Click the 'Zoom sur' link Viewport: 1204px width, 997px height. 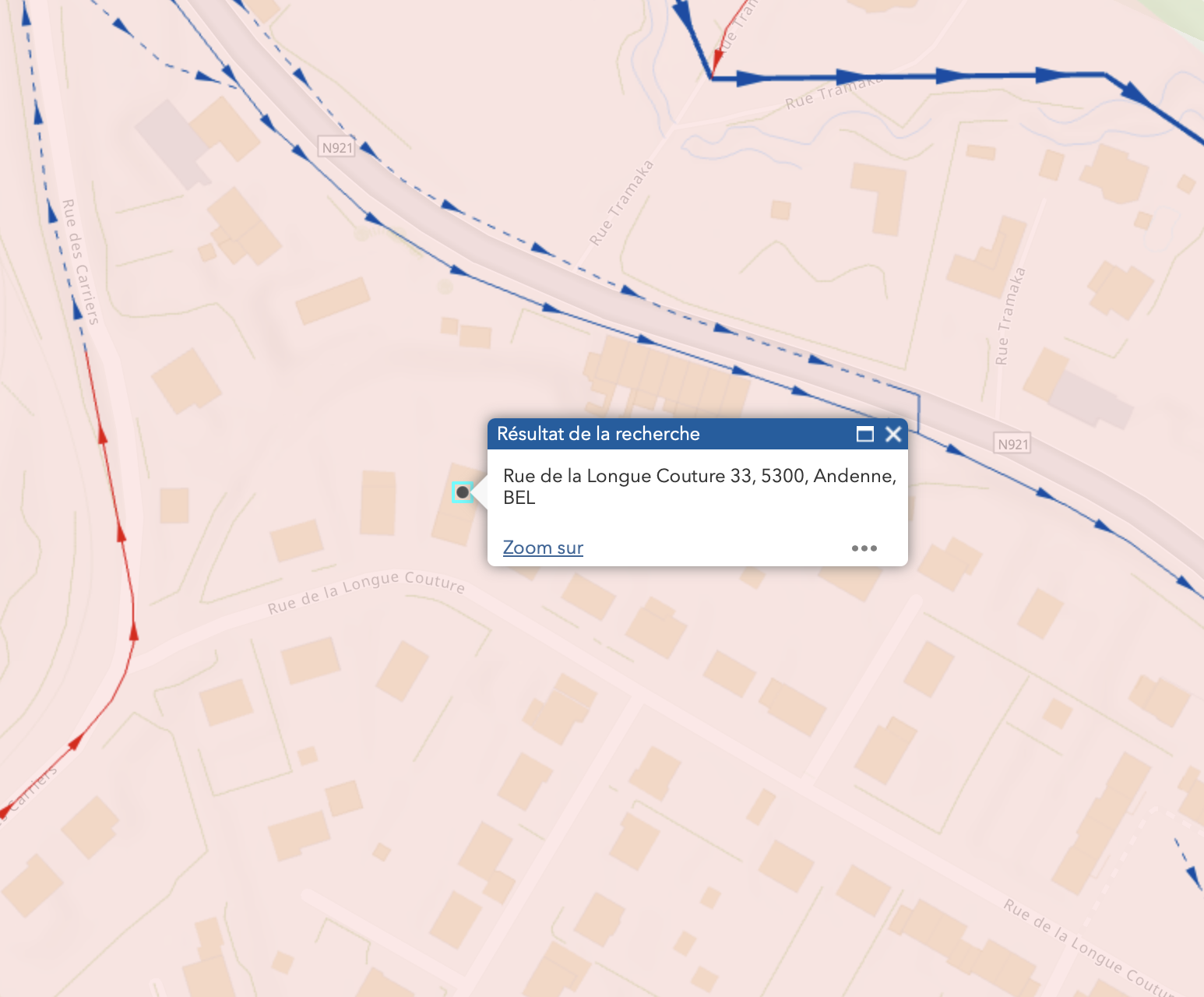[543, 548]
